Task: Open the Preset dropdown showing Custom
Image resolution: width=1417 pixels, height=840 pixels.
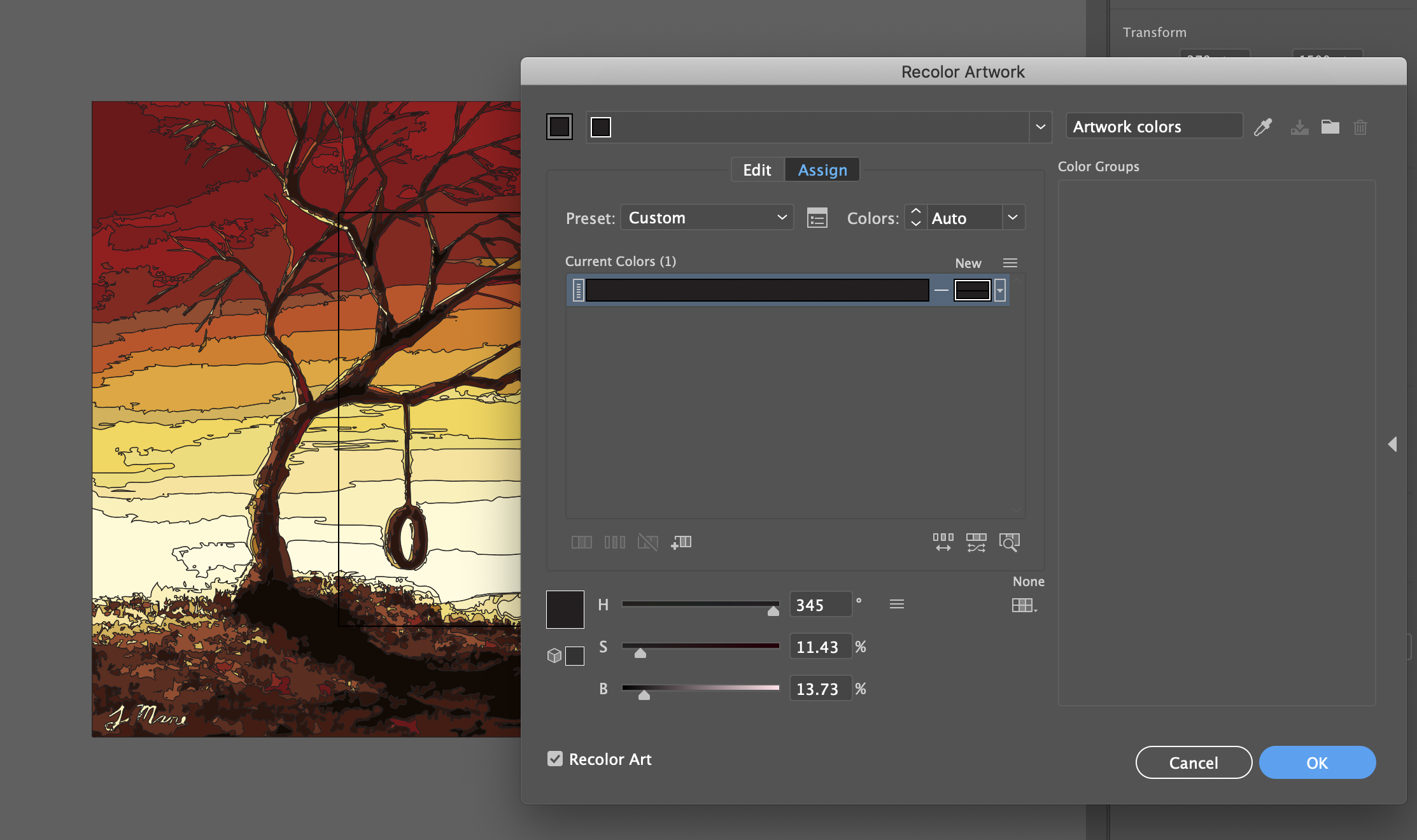Action: pos(707,217)
